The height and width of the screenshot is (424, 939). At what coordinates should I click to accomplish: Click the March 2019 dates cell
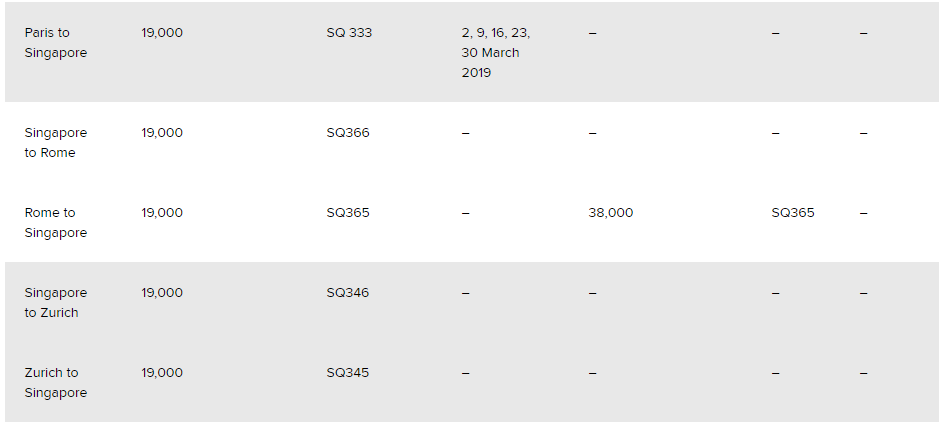[496, 53]
